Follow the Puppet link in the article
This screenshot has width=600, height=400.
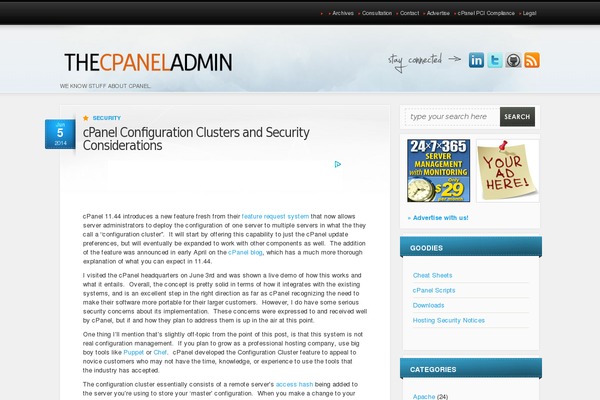tap(134, 352)
